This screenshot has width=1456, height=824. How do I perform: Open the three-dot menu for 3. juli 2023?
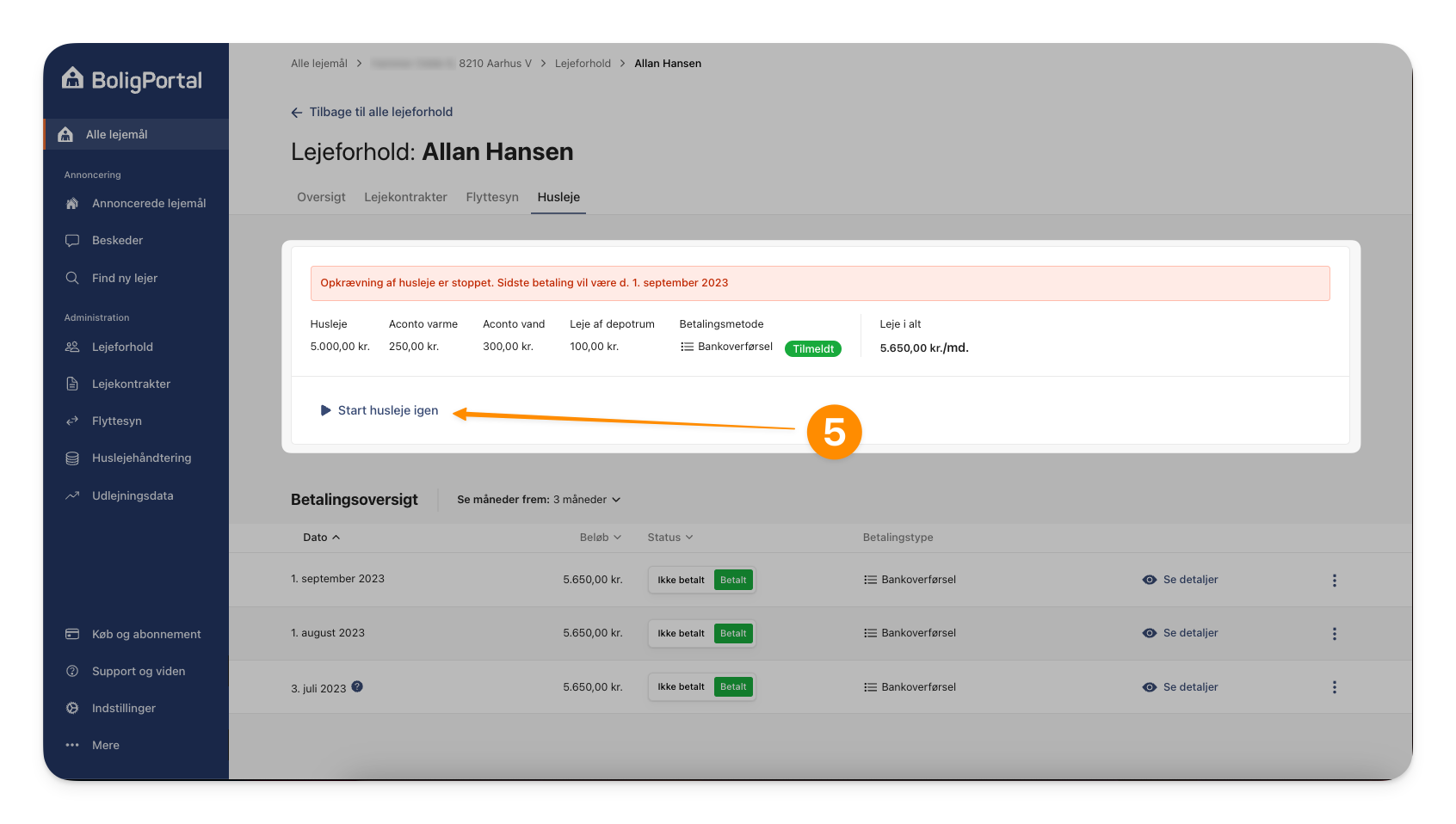click(1335, 687)
